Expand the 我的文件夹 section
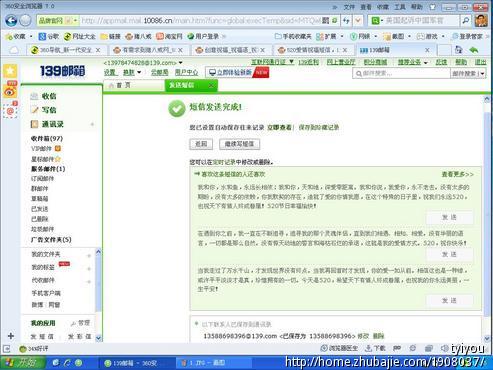This screenshot has height=370, width=493. 89,255
